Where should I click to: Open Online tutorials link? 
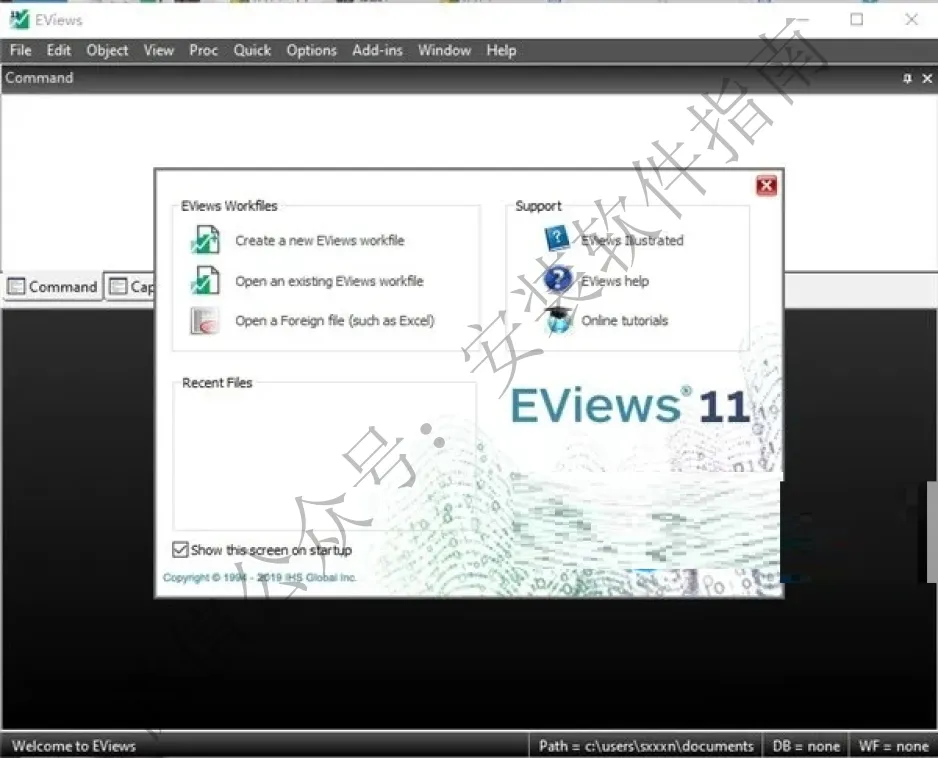(625, 321)
